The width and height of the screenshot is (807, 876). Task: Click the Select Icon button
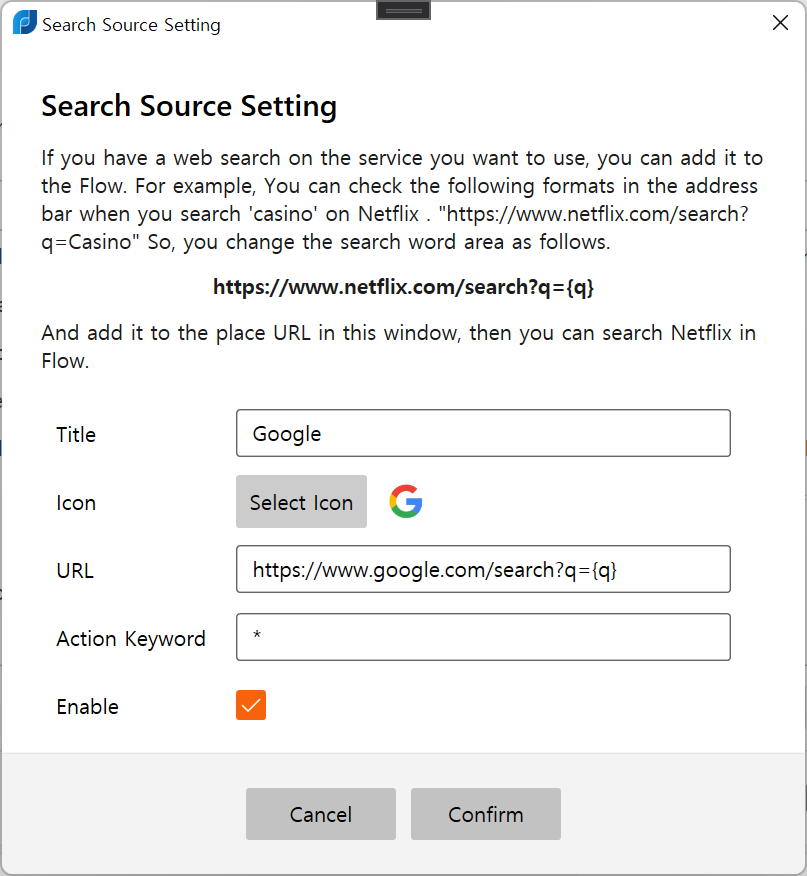301,502
